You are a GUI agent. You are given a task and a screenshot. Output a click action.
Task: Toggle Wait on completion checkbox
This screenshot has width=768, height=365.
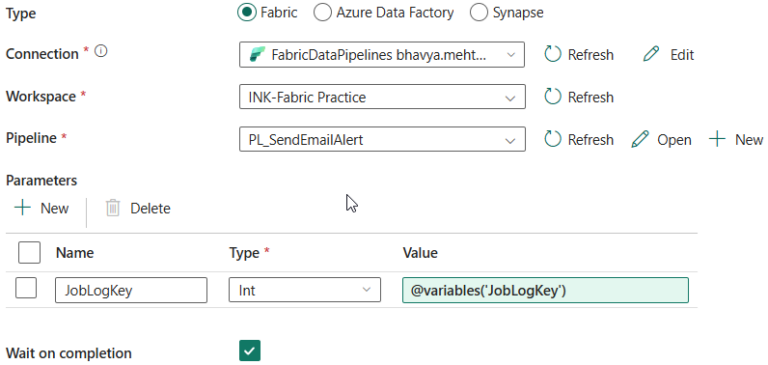click(x=250, y=351)
